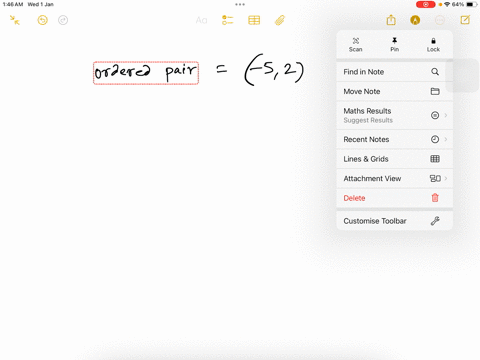Tap Scan in the menu
Viewport: 480px width, 360px height.
point(356,45)
